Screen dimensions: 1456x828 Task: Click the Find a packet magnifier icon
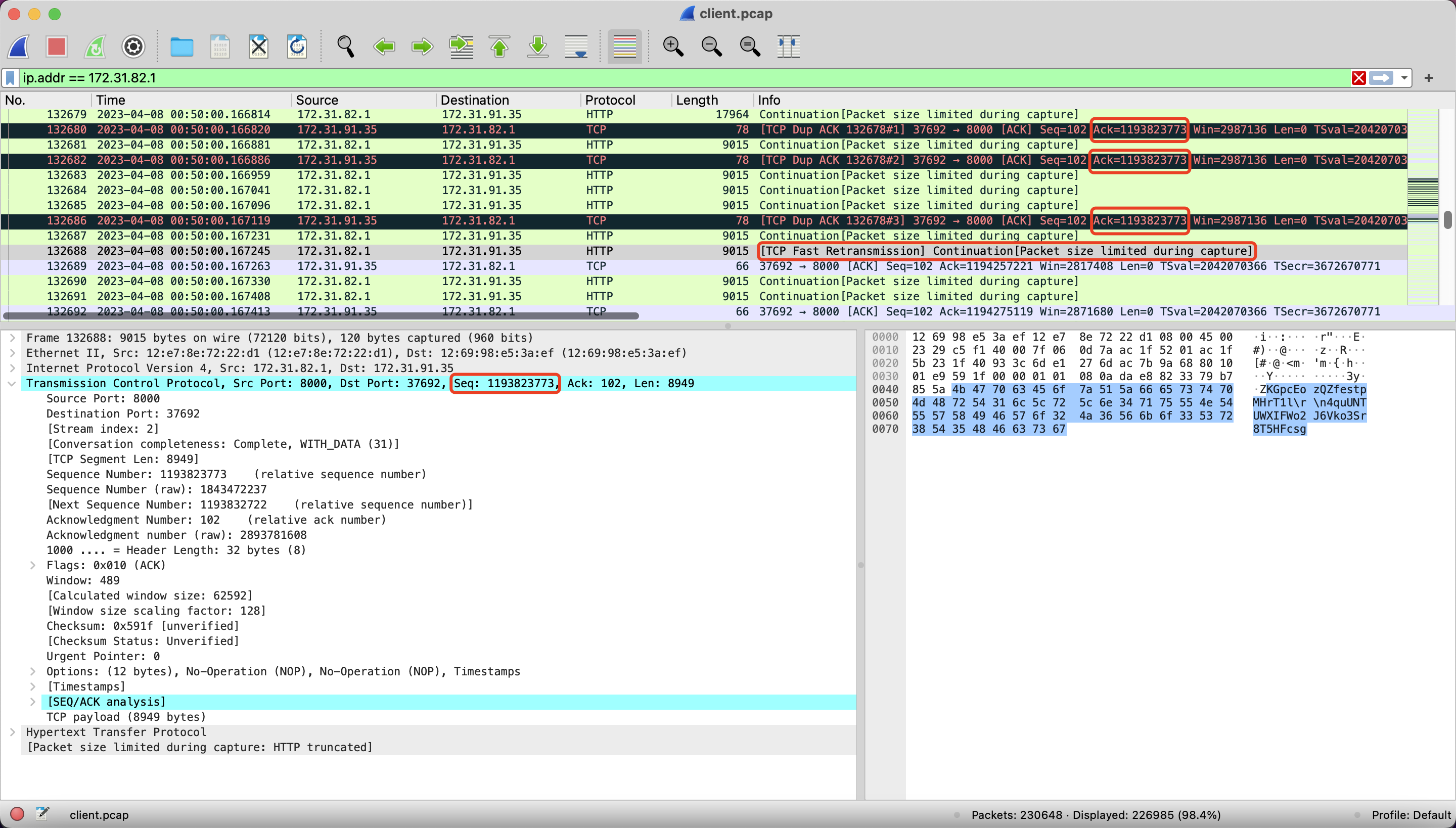(x=345, y=47)
